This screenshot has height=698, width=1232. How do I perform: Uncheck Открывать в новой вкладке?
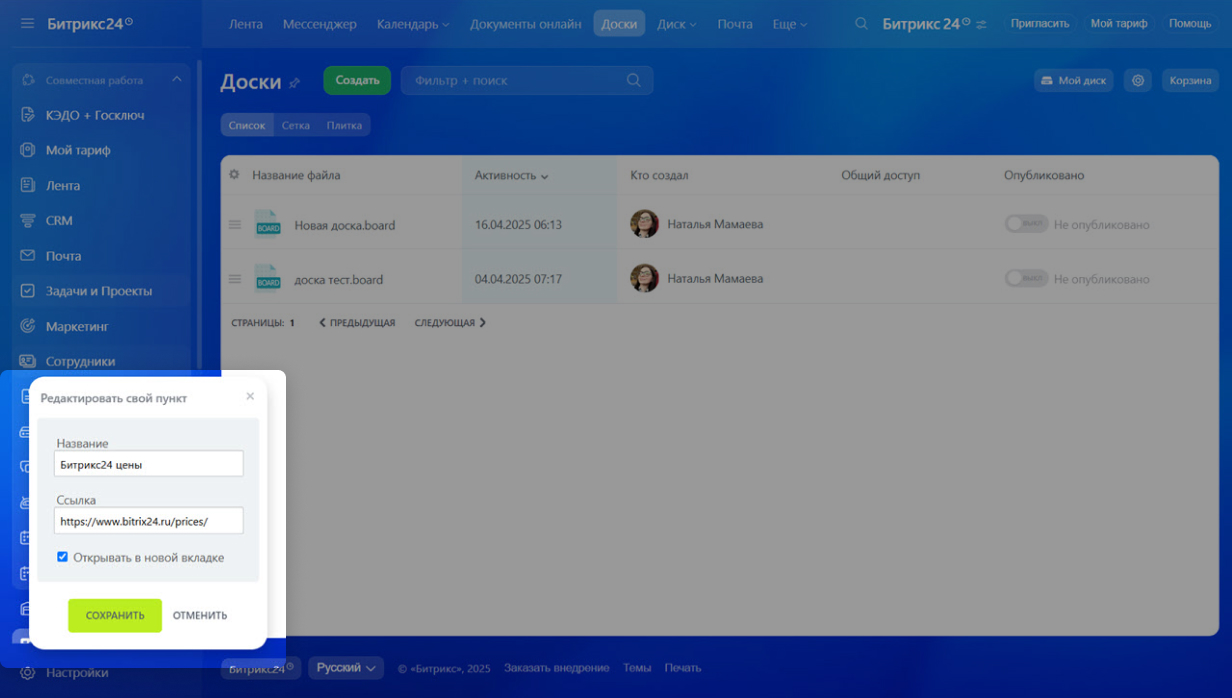click(x=62, y=557)
